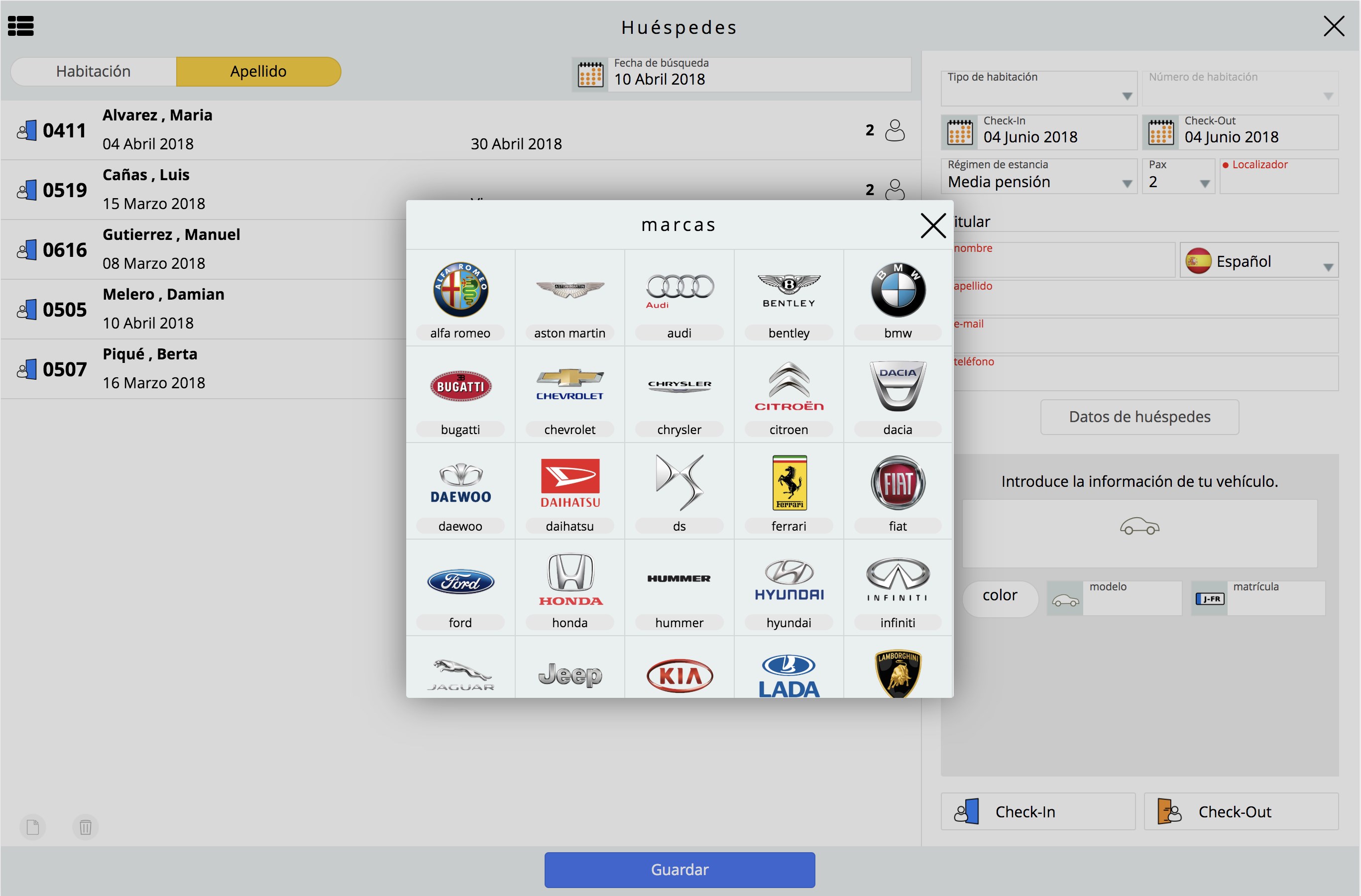Expand the Pax dropdown
The image size is (1361, 896).
[1179, 176]
